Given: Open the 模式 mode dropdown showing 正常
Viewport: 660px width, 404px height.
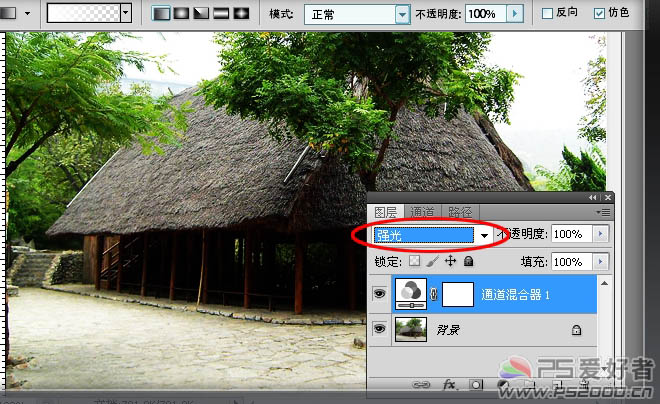Looking at the screenshot, I should coord(345,14).
